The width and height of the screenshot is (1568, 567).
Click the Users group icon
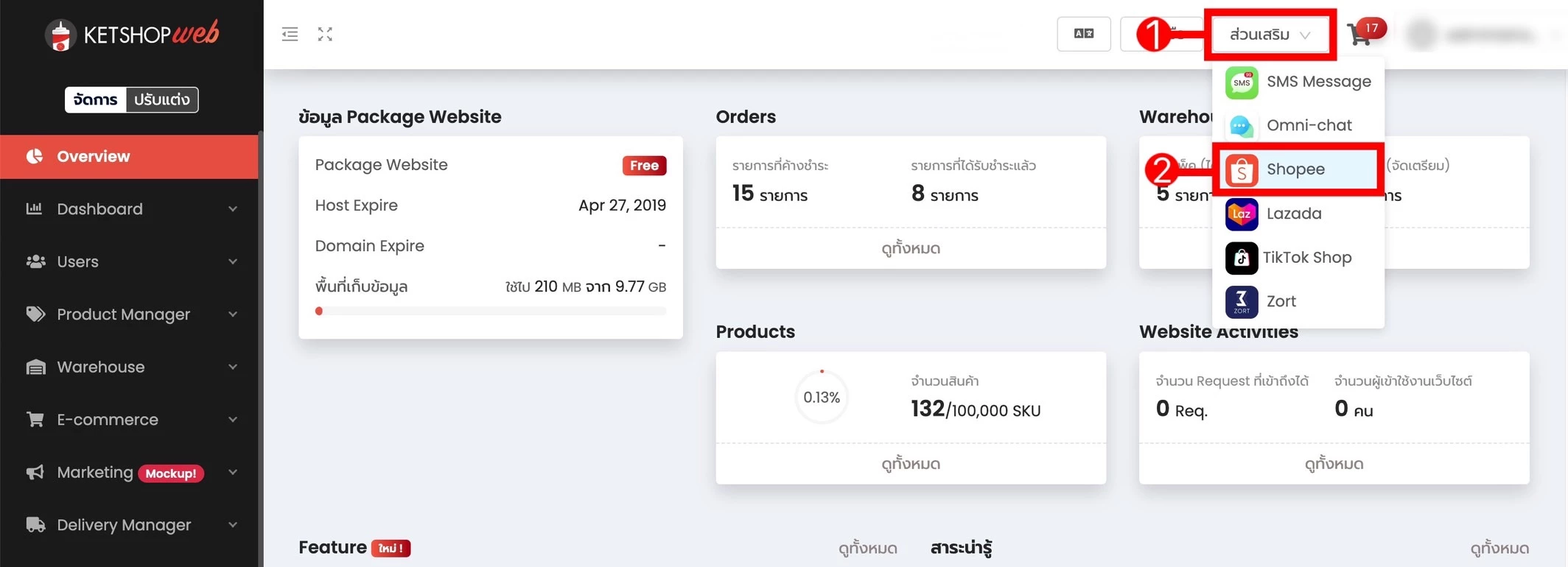click(35, 261)
